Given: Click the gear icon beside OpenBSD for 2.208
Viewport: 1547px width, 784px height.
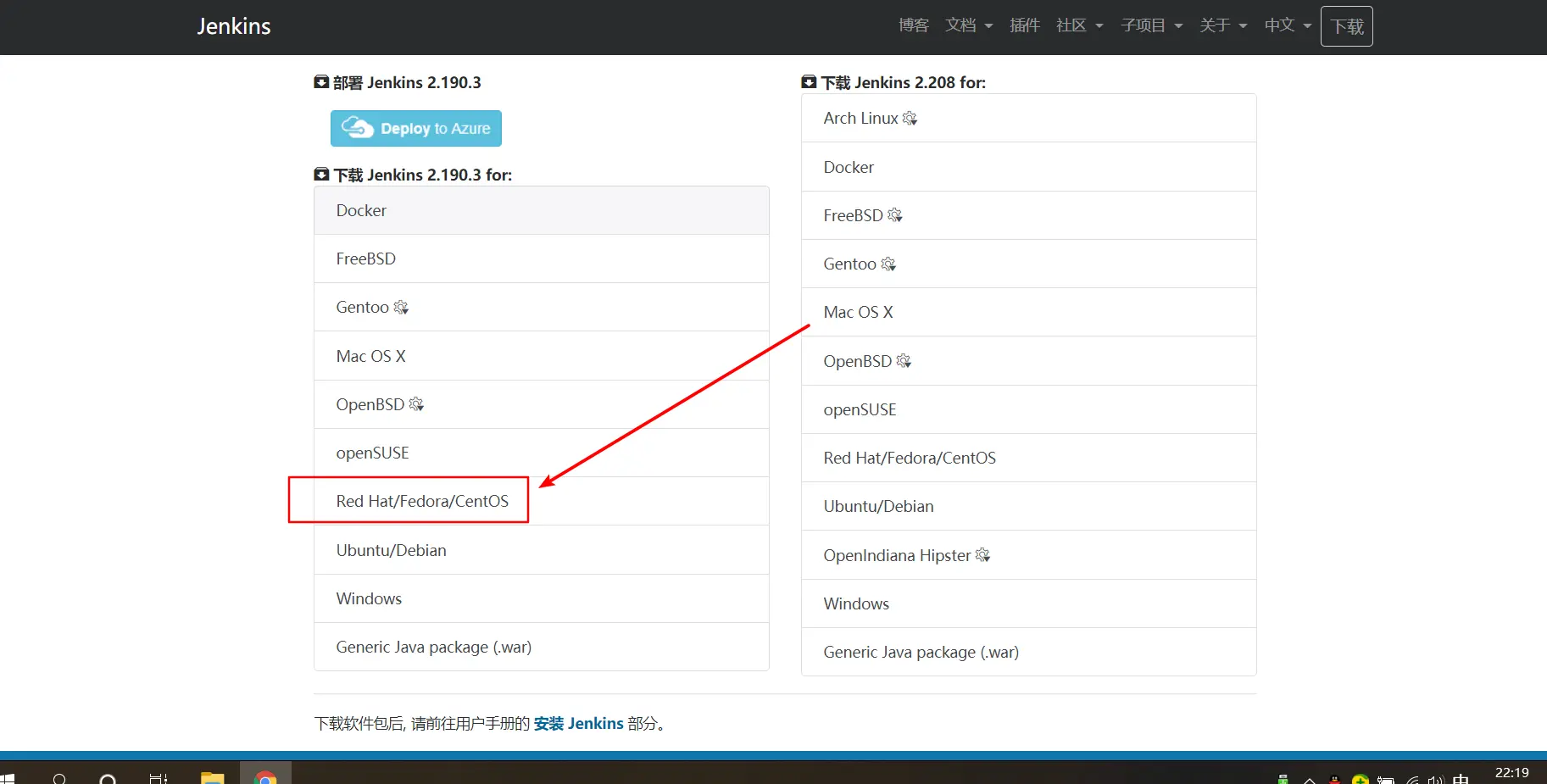Looking at the screenshot, I should pyautogui.click(x=904, y=361).
